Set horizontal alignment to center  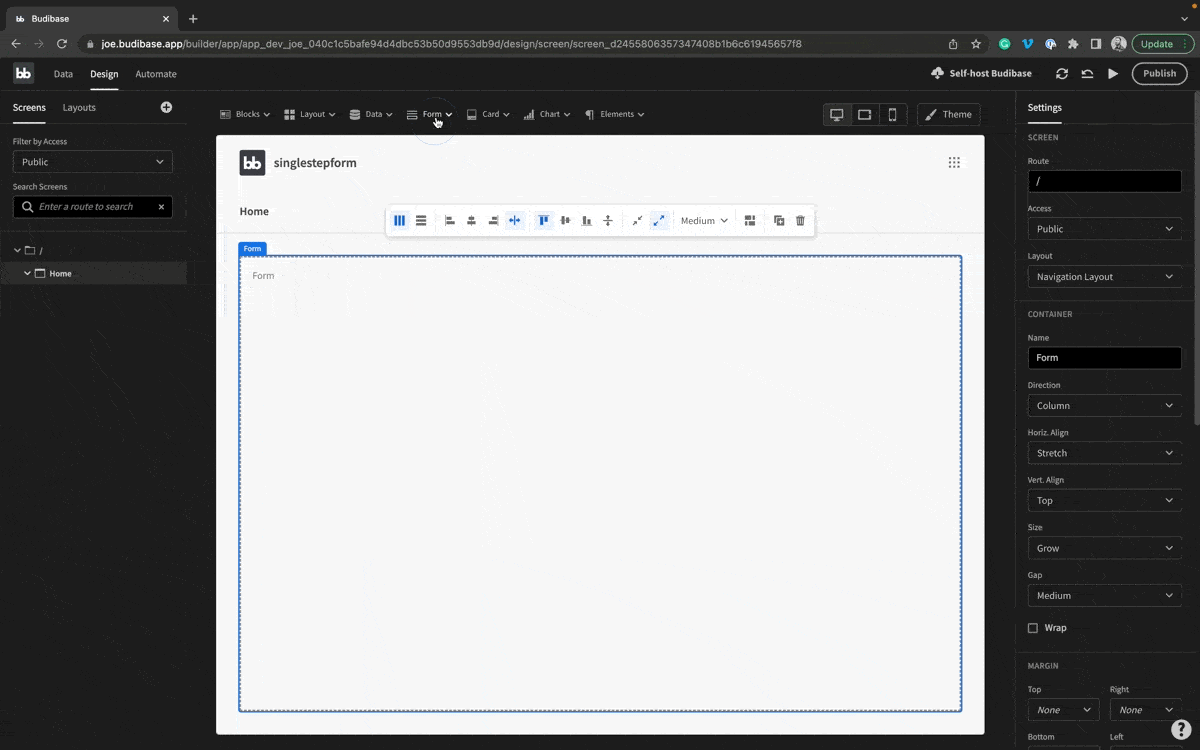pyautogui.click(x=471, y=220)
